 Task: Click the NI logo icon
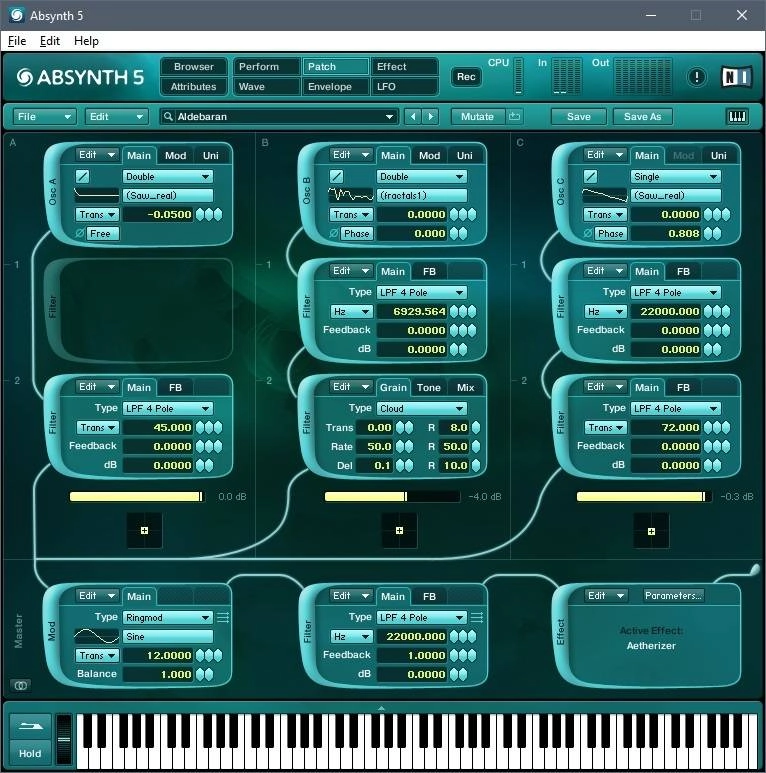[x=736, y=77]
